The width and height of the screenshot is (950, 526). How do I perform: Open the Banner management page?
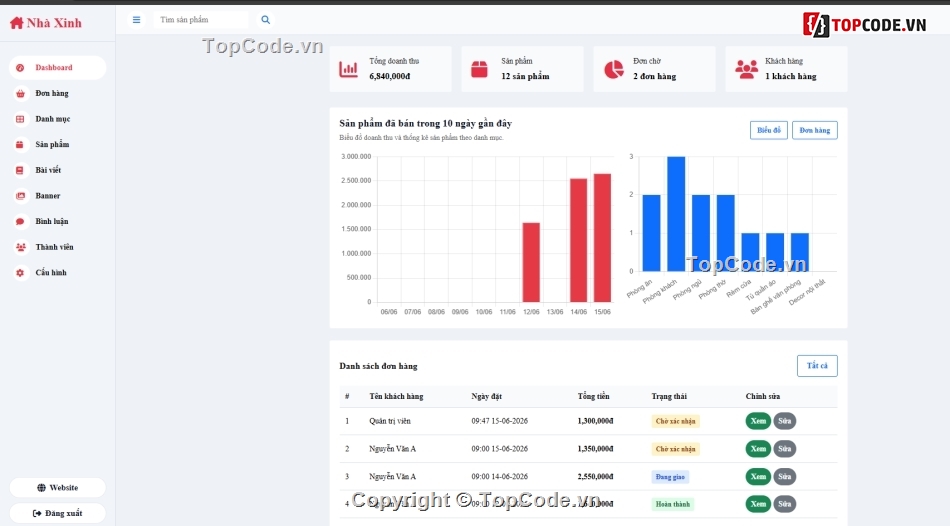coord(58,196)
